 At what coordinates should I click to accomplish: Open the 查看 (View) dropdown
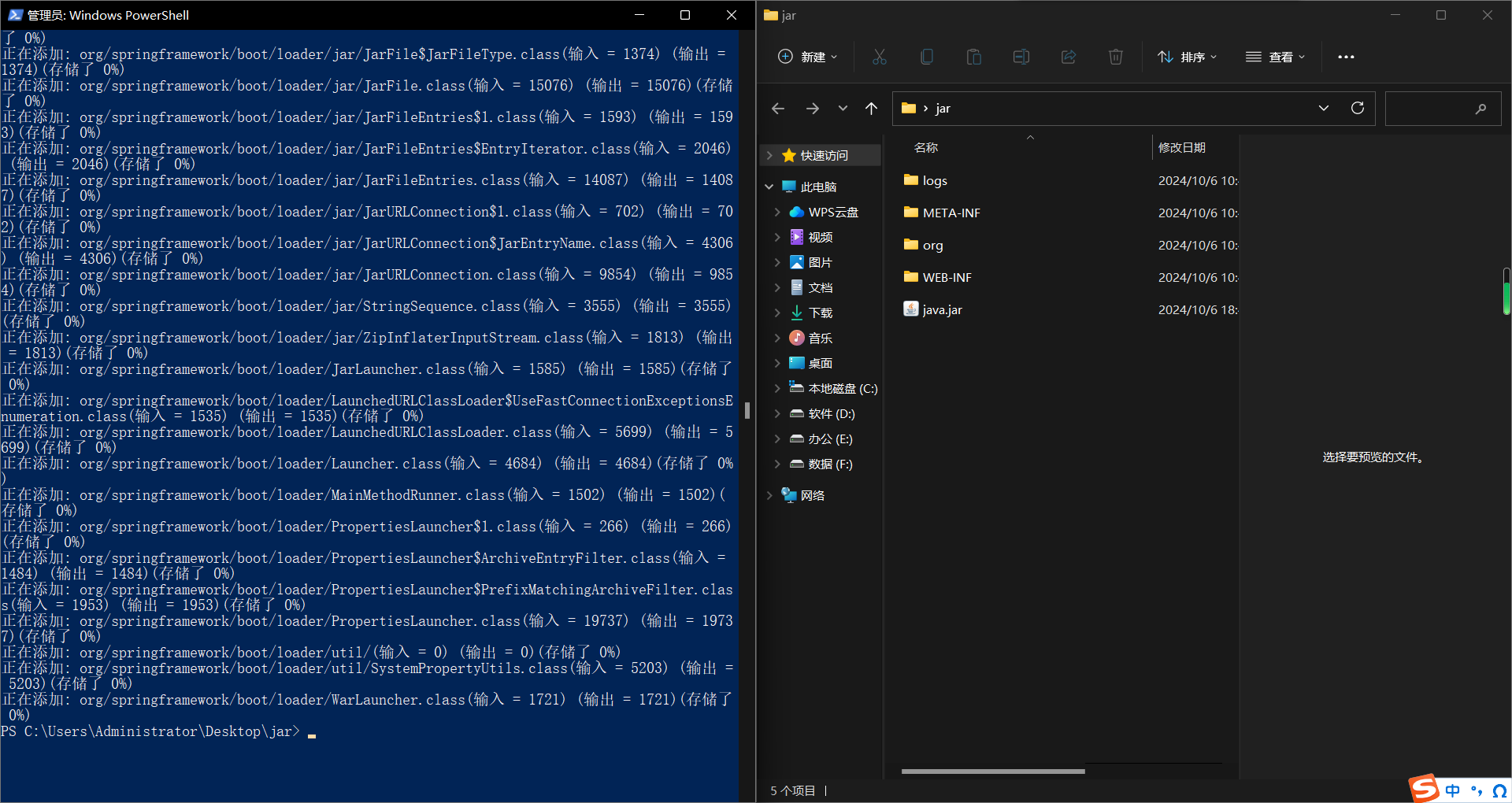pyautogui.click(x=1276, y=57)
